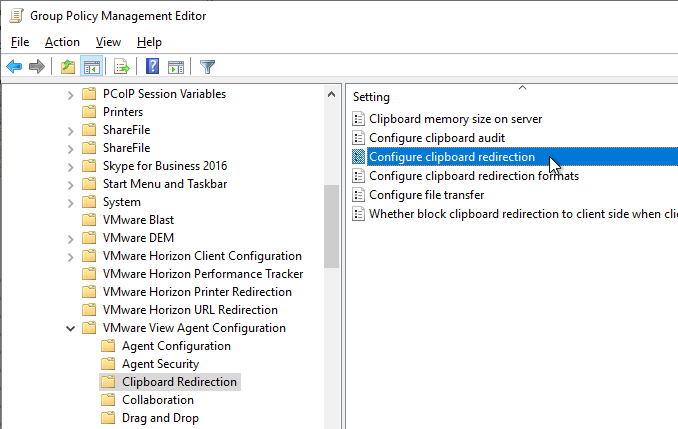Screen dimensions: 678x429
Task: Select Configure clipboard audit setting
Action: click(437, 138)
